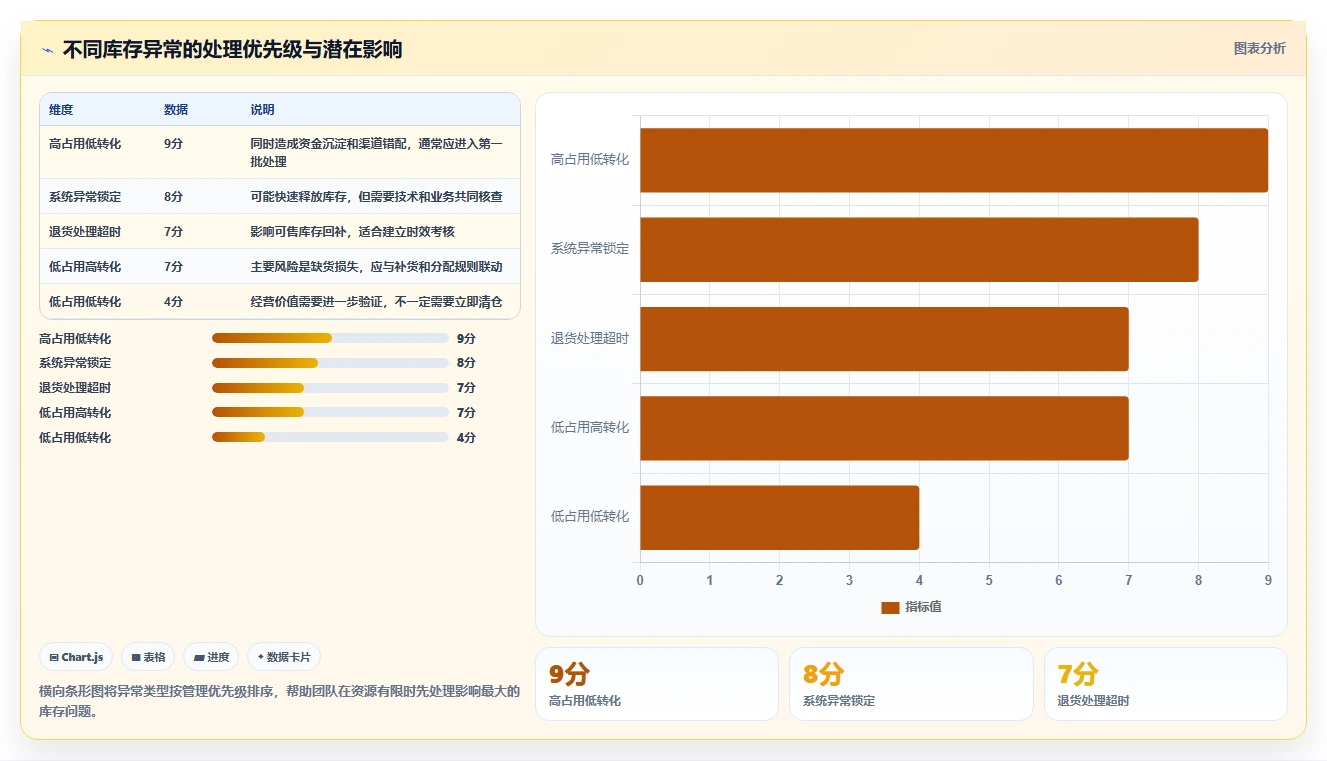Click the 指标值 legend label

click(923, 608)
